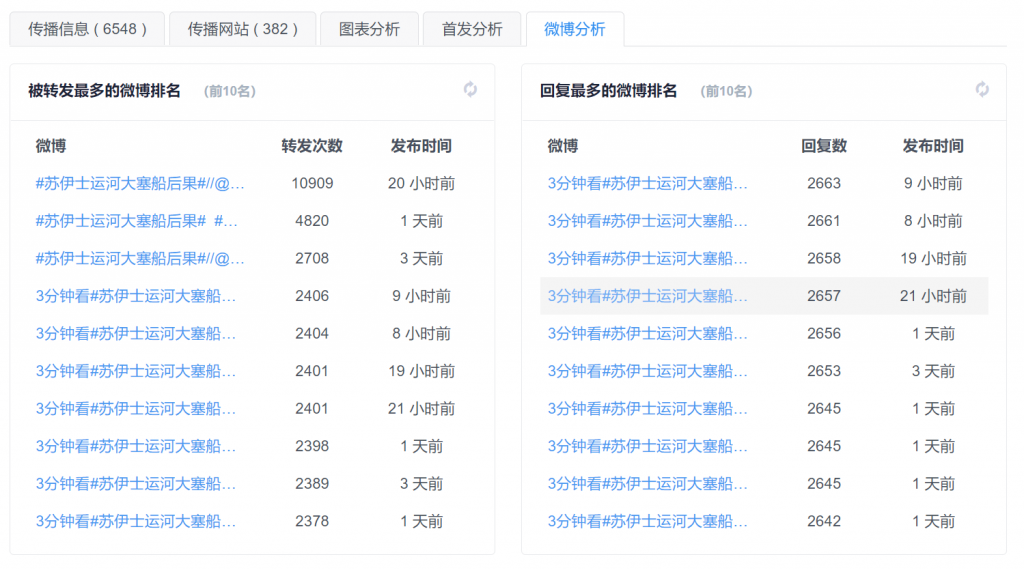Go to the 首发分析 tab
The width and height of the screenshot is (1024, 570).
pos(472,29)
